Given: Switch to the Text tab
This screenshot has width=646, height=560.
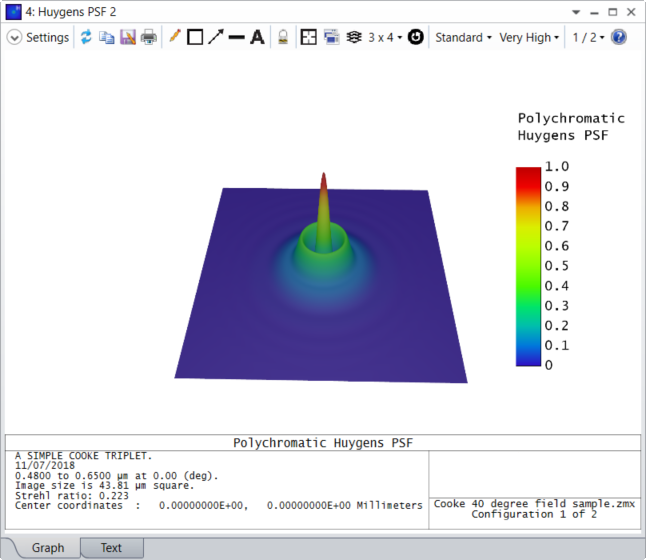Looking at the screenshot, I should pos(111,548).
